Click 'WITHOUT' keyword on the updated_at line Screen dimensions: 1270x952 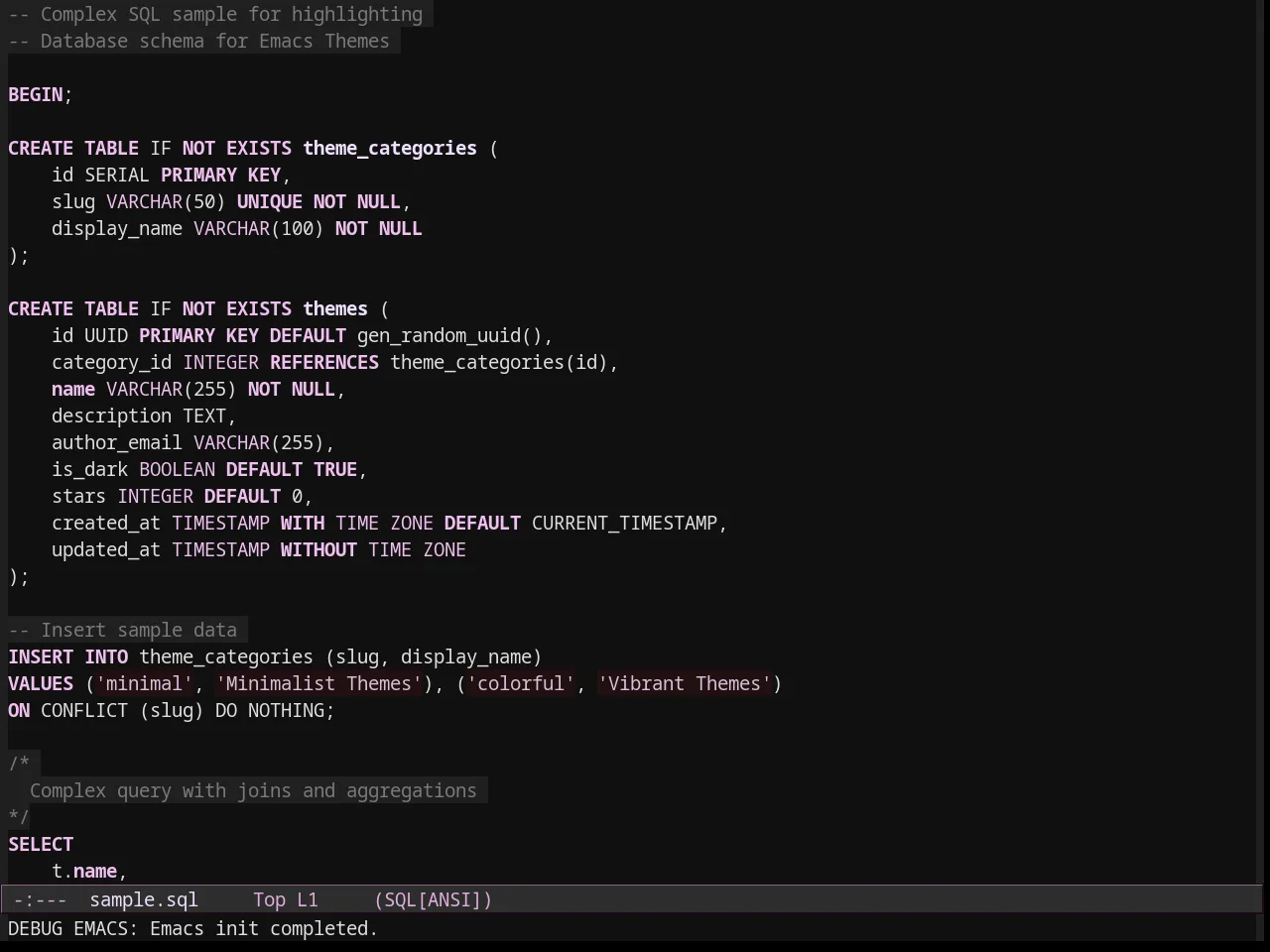click(x=318, y=550)
